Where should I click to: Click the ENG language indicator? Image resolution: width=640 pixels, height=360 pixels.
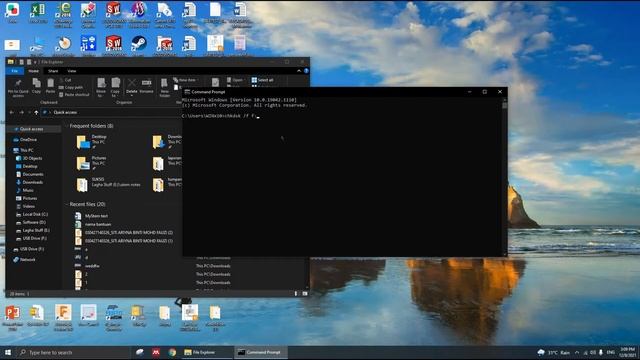[x=611, y=352]
